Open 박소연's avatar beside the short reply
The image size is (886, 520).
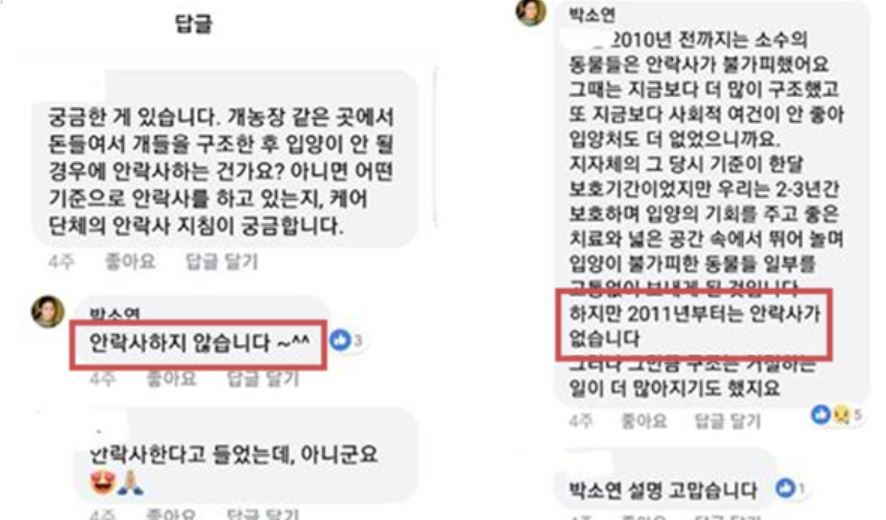[48, 311]
